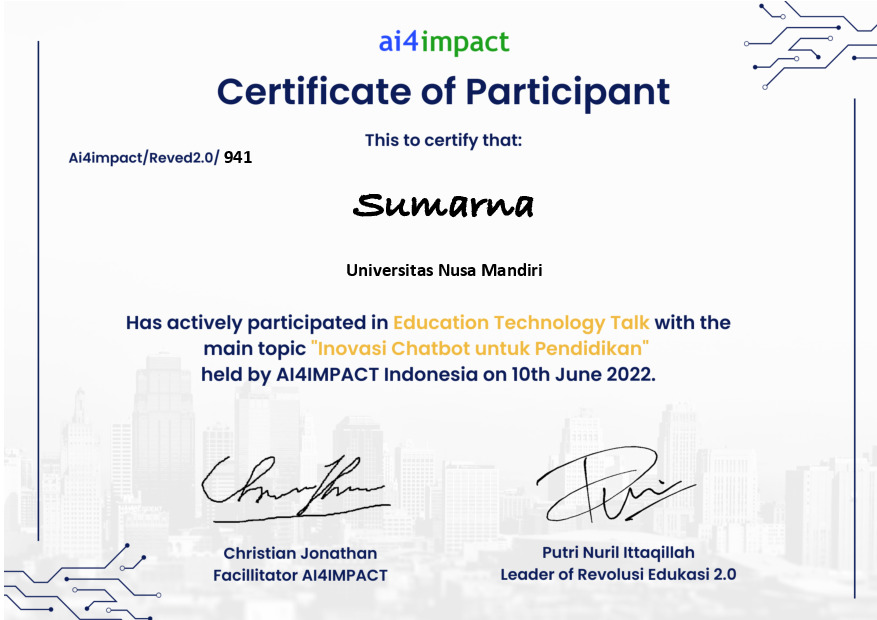Click the title "Facillitator AI4IMPACT"
This screenshot has width=877, height=620.
click(x=300, y=575)
